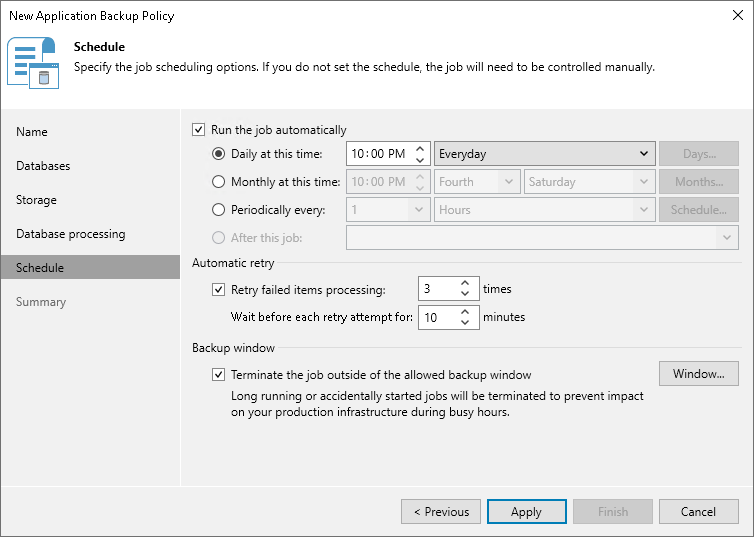Open the backup Window... settings
Viewport: 754px width, 537px height.
[x=699, y=374]
